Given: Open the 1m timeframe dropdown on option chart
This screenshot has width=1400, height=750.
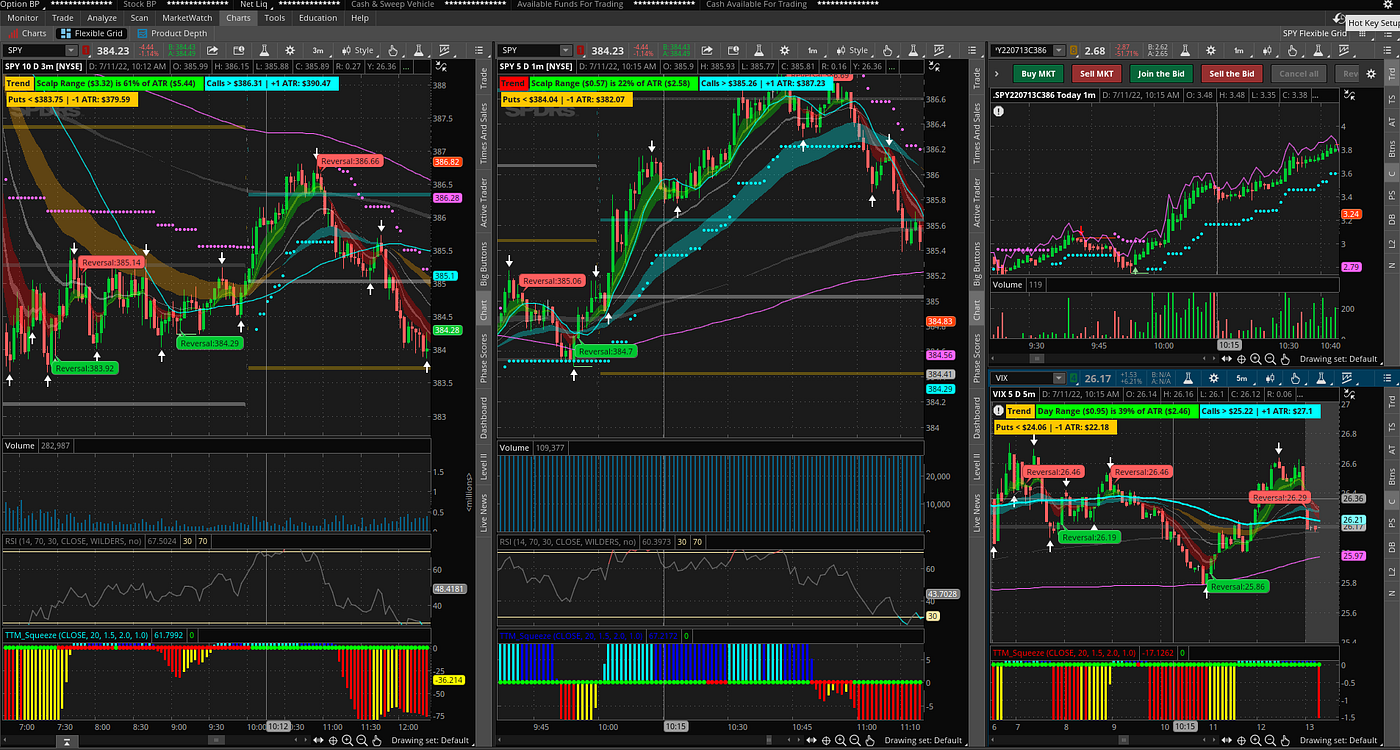Looking at the screenshot, I should pos(1240,50).
